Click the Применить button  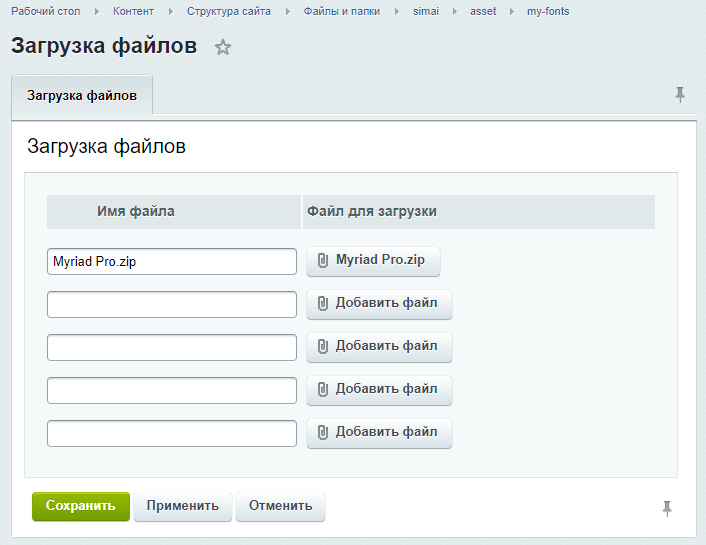[x=182, y=506]
